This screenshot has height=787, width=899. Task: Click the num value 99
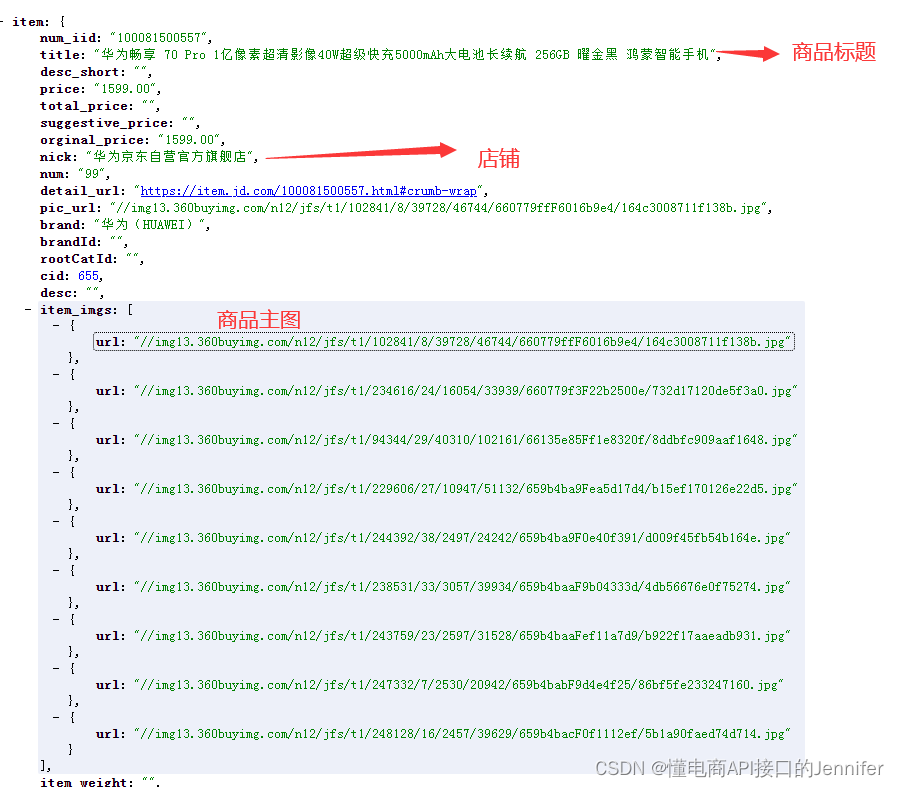pyautogui.click(x=92, y=174)
